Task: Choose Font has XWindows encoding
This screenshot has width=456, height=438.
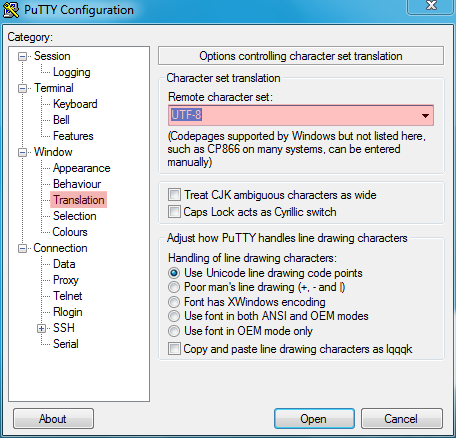Action: tap(174, 302)
